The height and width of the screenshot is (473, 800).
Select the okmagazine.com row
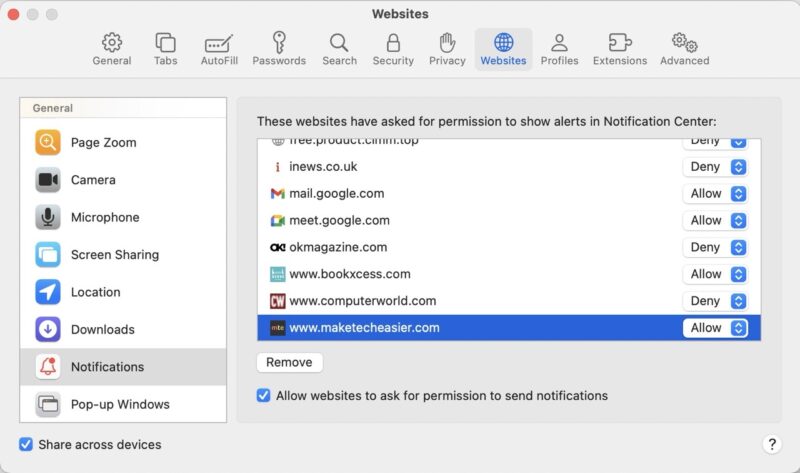[x=509, y=247]
